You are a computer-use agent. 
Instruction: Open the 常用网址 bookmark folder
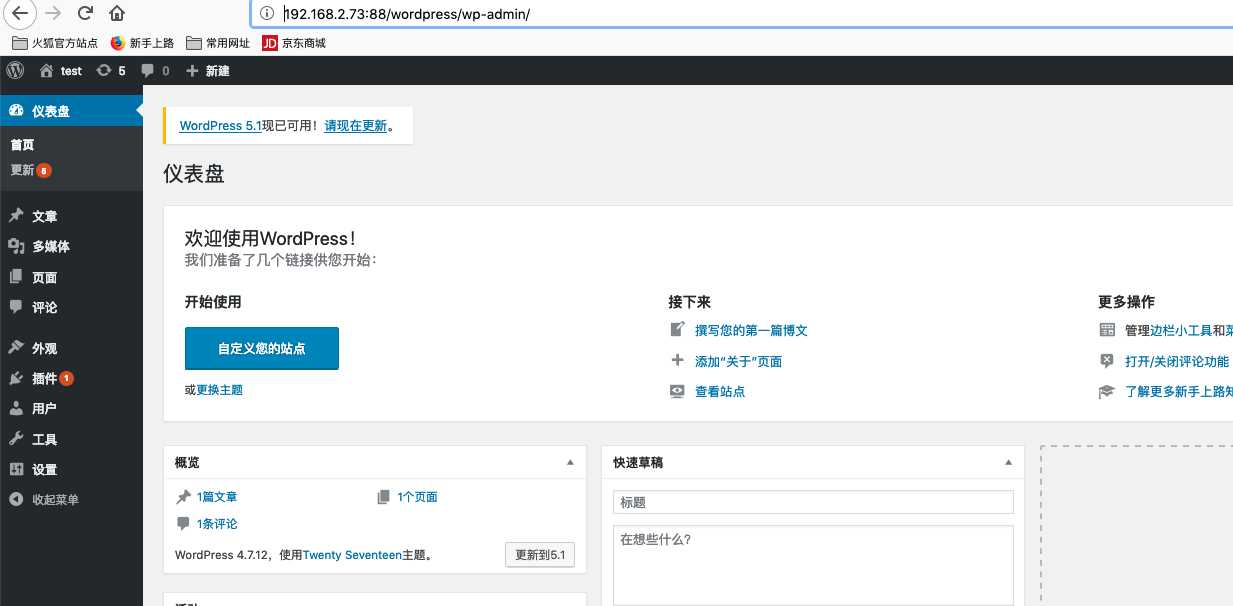pyautogui.click(x=218, y=43)
